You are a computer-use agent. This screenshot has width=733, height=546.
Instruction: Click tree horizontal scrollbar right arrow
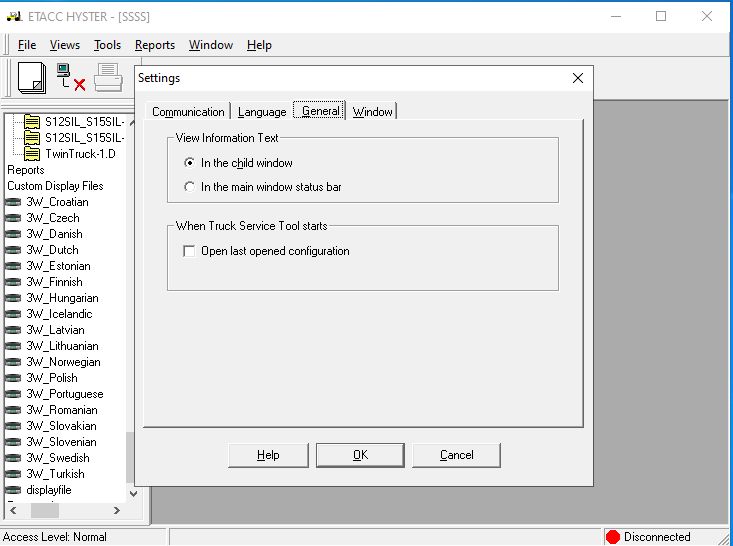coord(117,510)
